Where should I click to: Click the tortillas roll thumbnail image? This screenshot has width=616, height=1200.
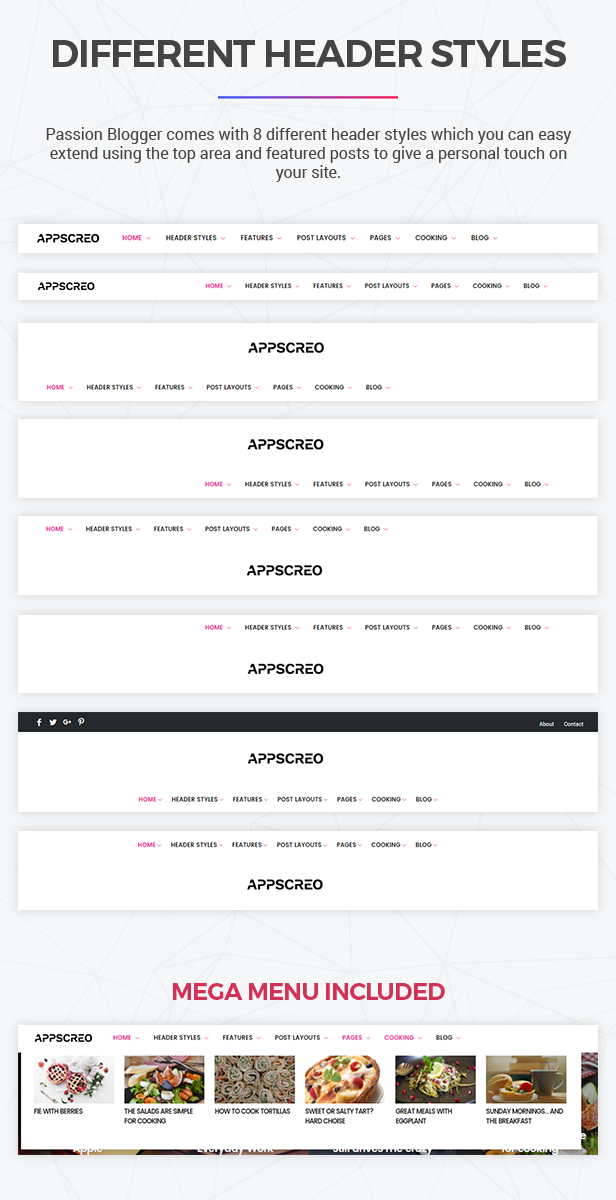click(x=255, y=1079)
